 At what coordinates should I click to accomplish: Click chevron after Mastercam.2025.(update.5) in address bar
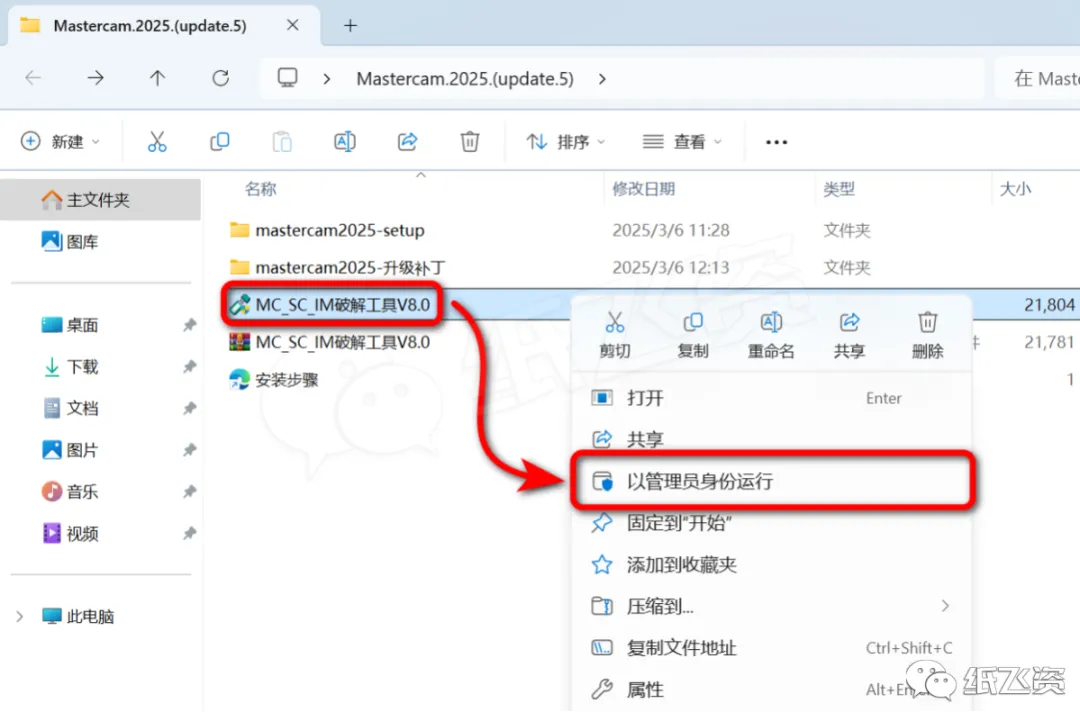[603, 79]
